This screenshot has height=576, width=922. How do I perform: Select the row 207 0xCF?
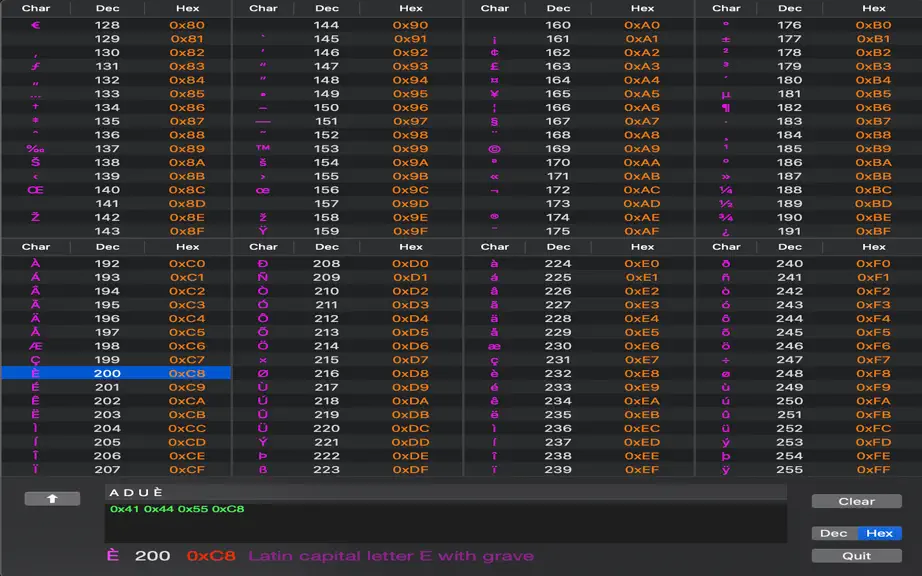116,470
